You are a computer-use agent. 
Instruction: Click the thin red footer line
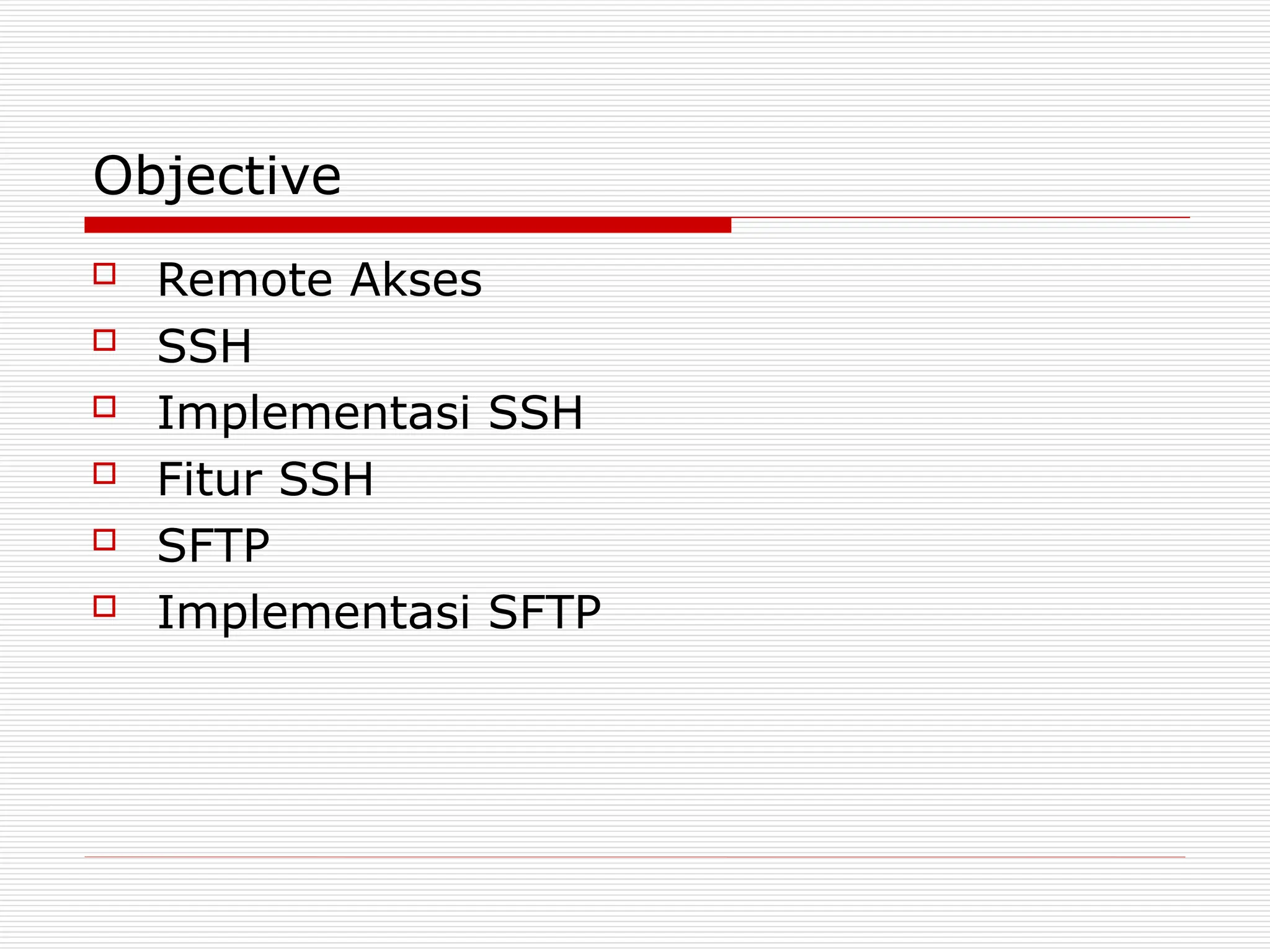(x=634, y=857)
